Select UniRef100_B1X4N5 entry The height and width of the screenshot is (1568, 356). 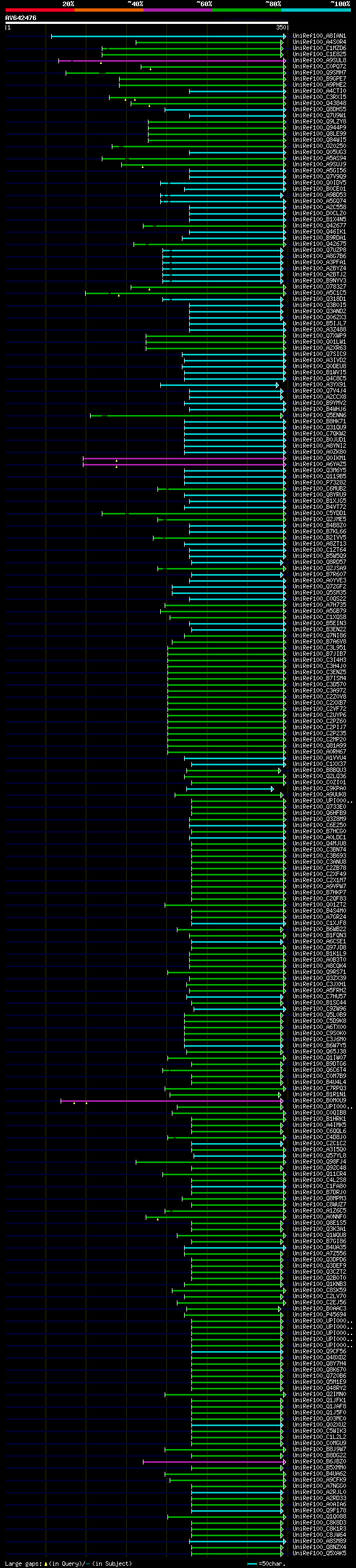[x=319, y=220]
